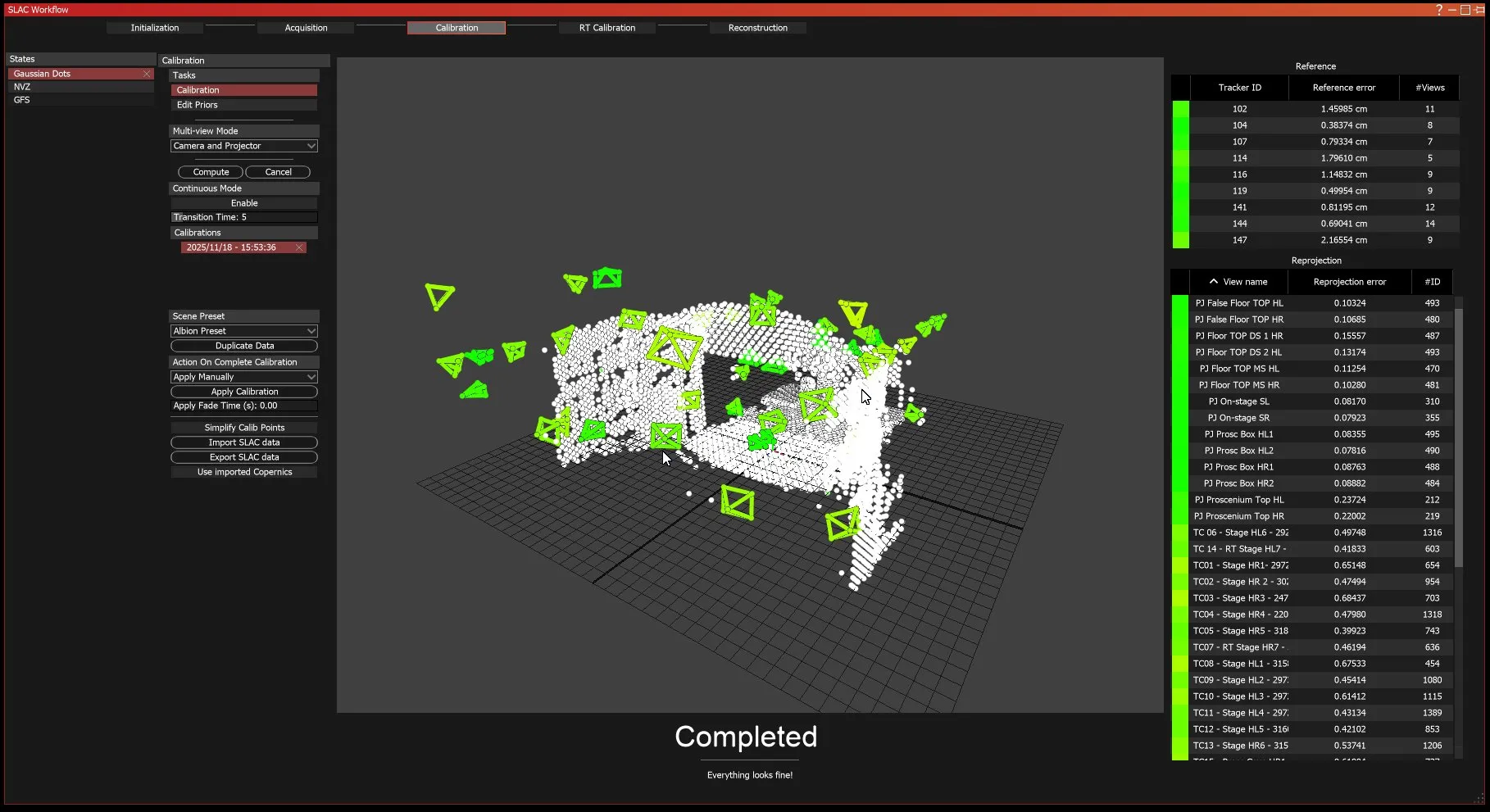Screen dimensions: 1490x812
Task: Switch to the Initialization tab
Action: point(155,28)
